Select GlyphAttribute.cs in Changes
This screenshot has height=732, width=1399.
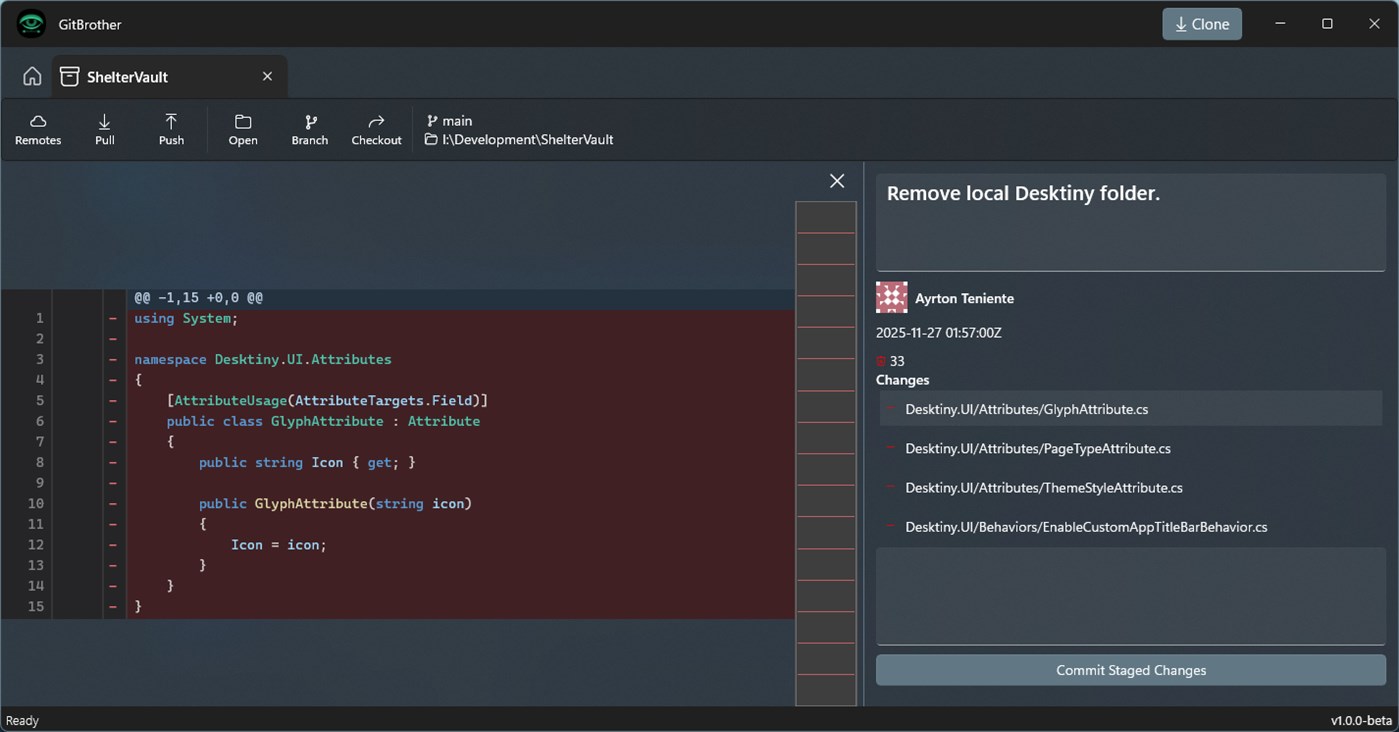click(x=1131, y=409)
